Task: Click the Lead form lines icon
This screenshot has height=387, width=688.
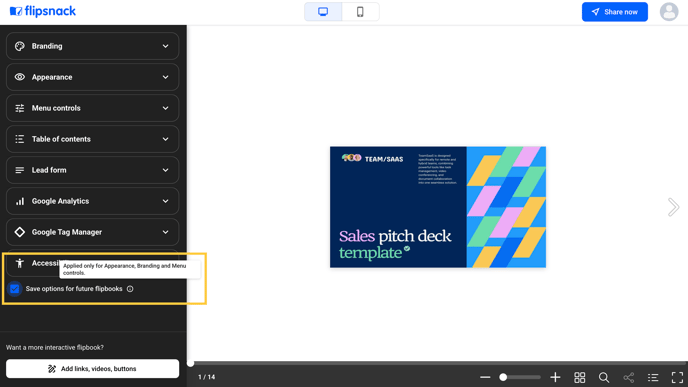Action: click(x=20, y=170)
